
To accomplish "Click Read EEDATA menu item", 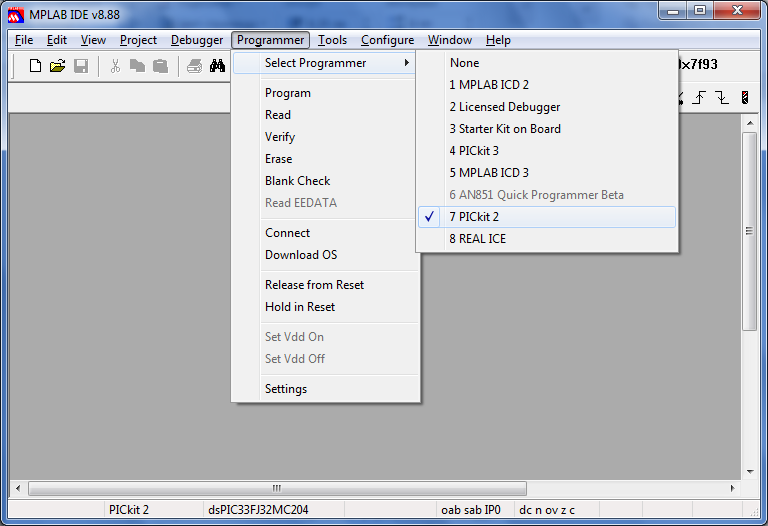I will click(x=325, y=203).
